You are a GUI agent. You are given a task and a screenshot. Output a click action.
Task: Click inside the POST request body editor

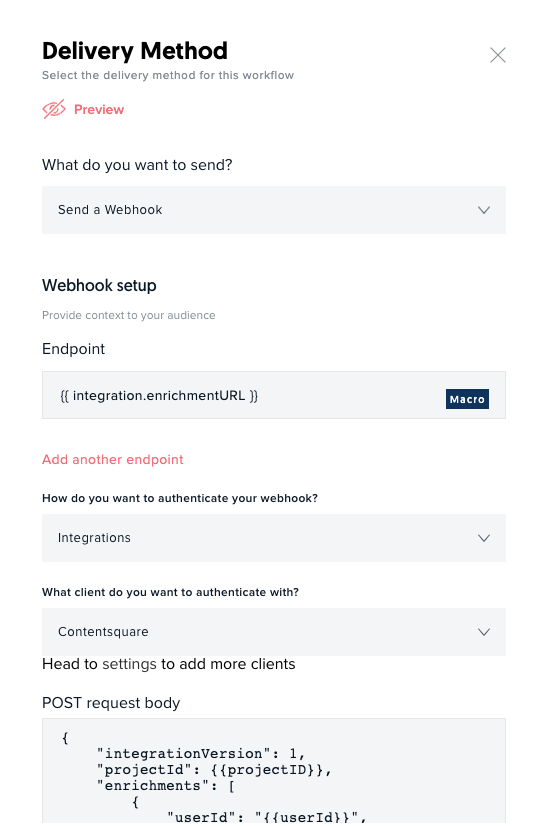(274, 771)
